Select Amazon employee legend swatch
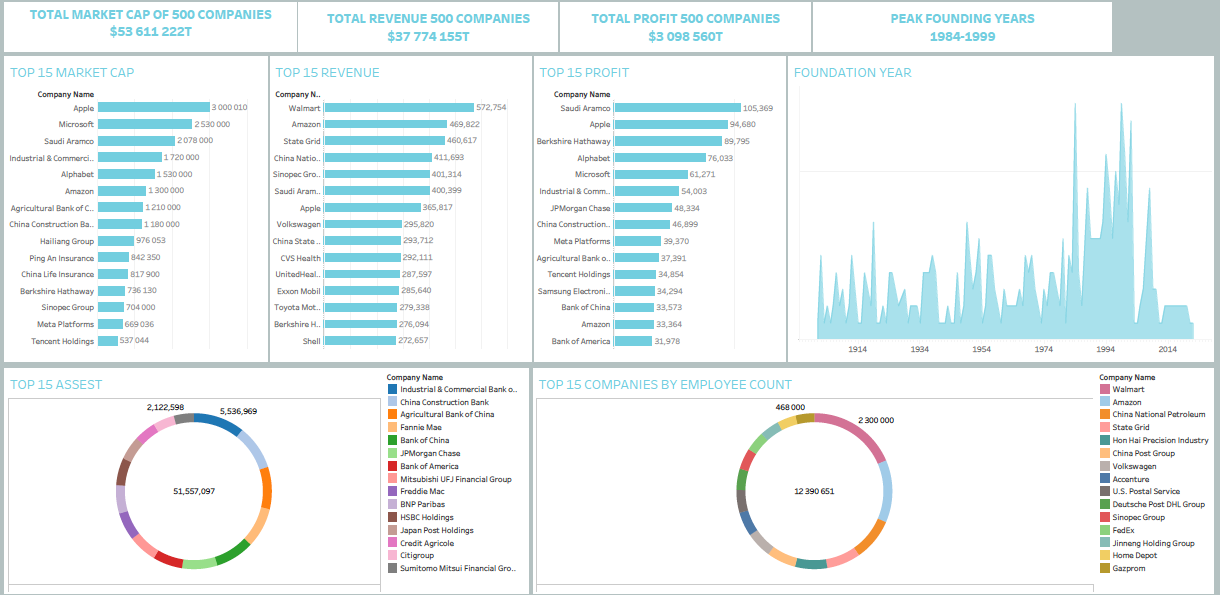 pos(1104,402)
